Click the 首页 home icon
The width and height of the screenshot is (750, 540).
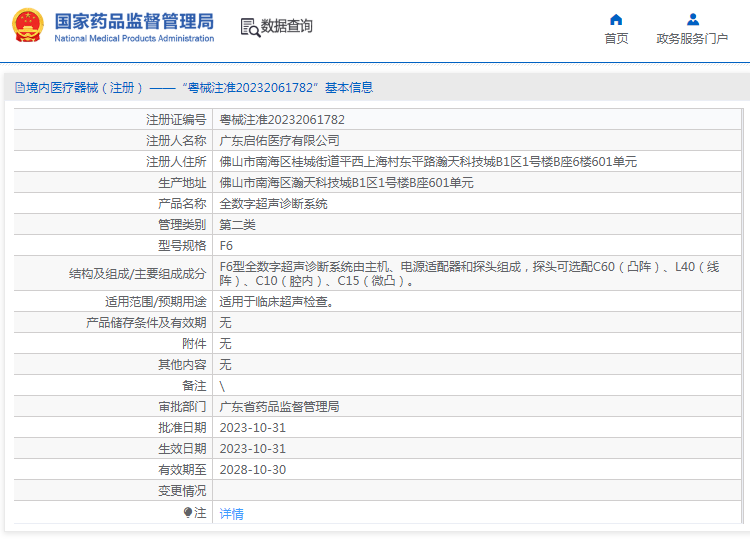coord(616,20)
